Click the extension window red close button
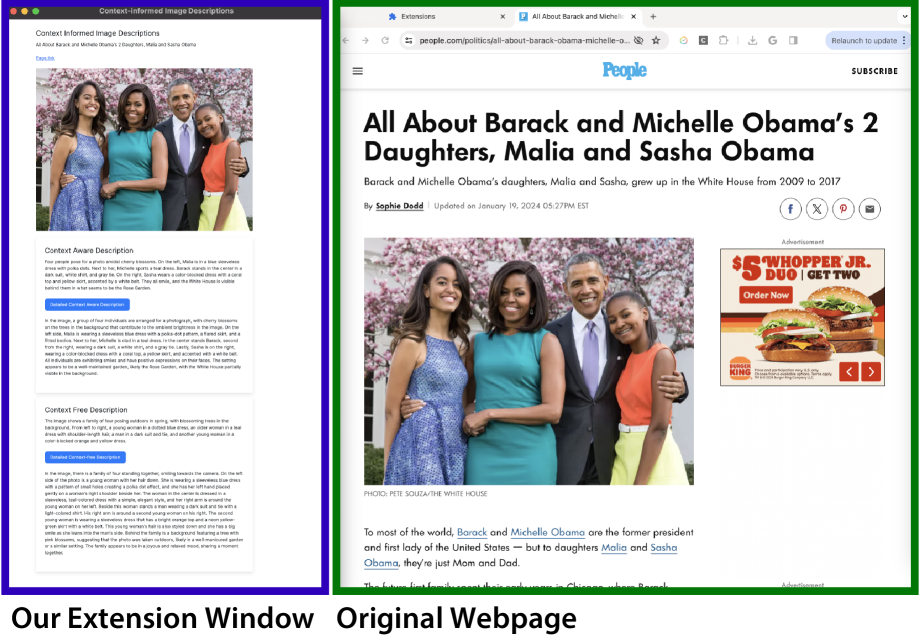 click(14, 11)
